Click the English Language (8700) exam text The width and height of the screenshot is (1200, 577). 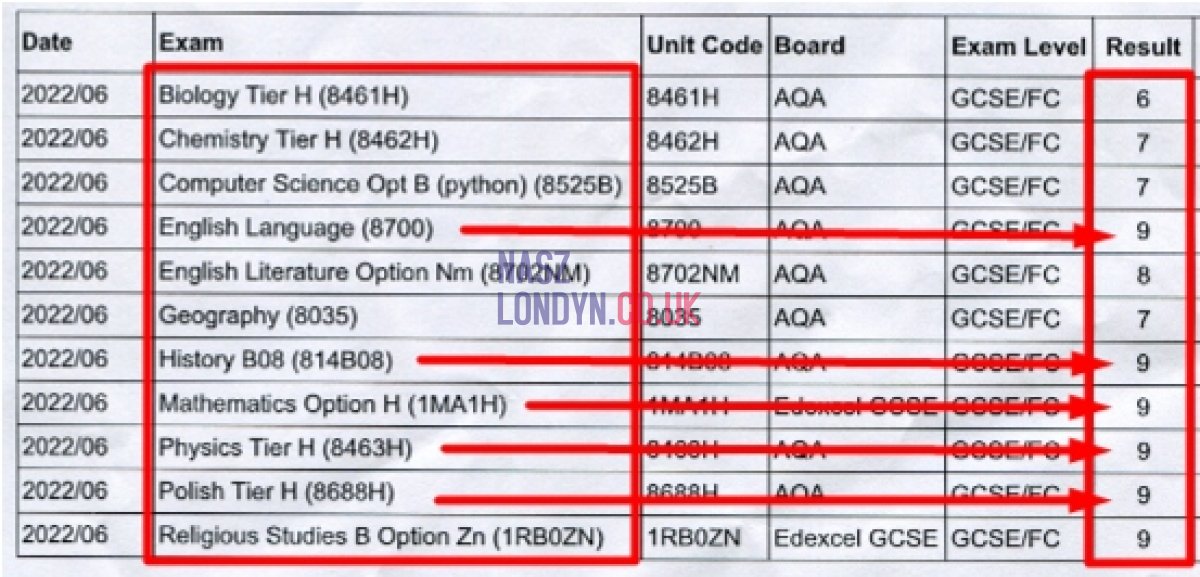click(x=296, y=229)
